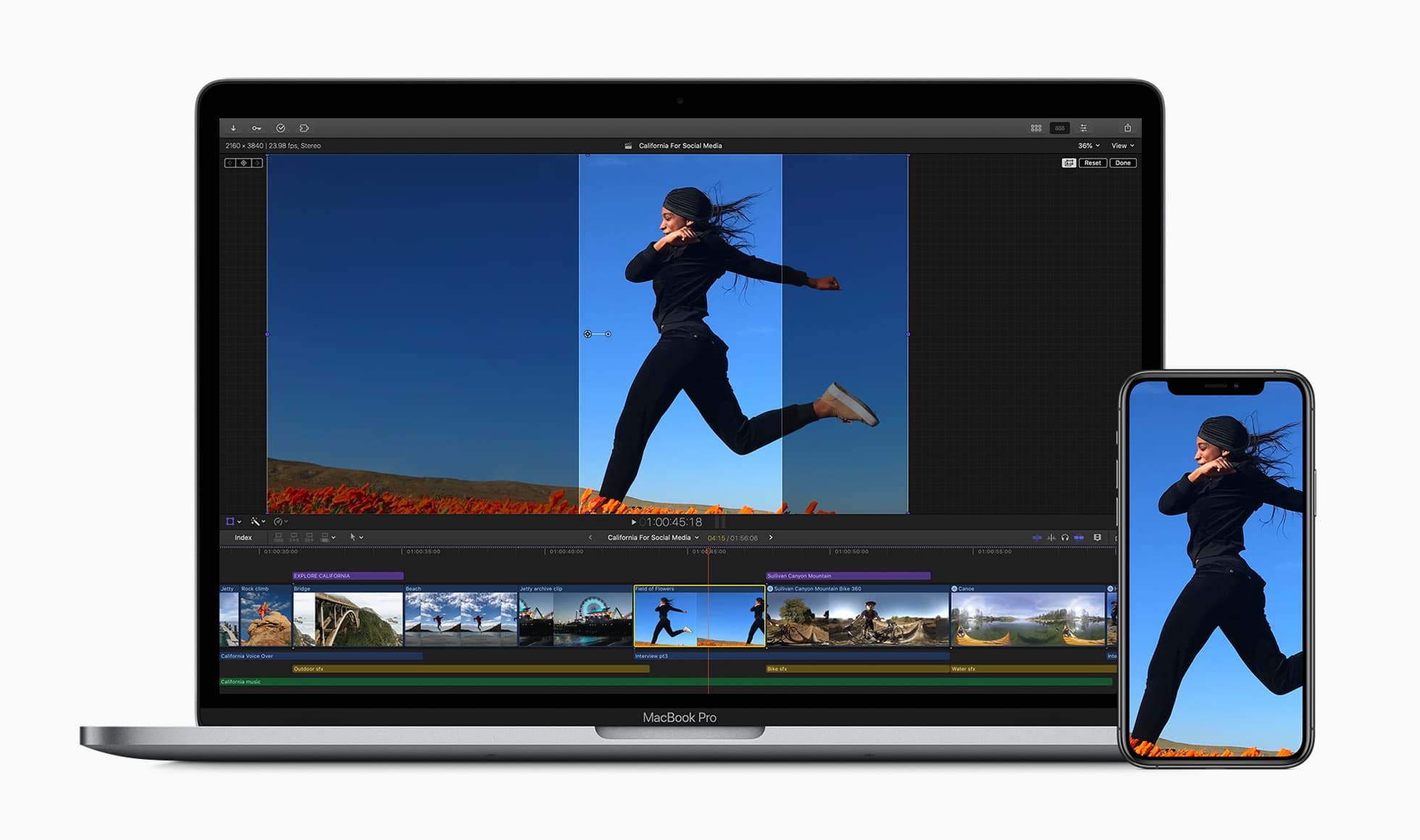Screen dimensions: 1420x840
Task: Open the View dropdown in the viewer
Action: tap(1122, 145)
